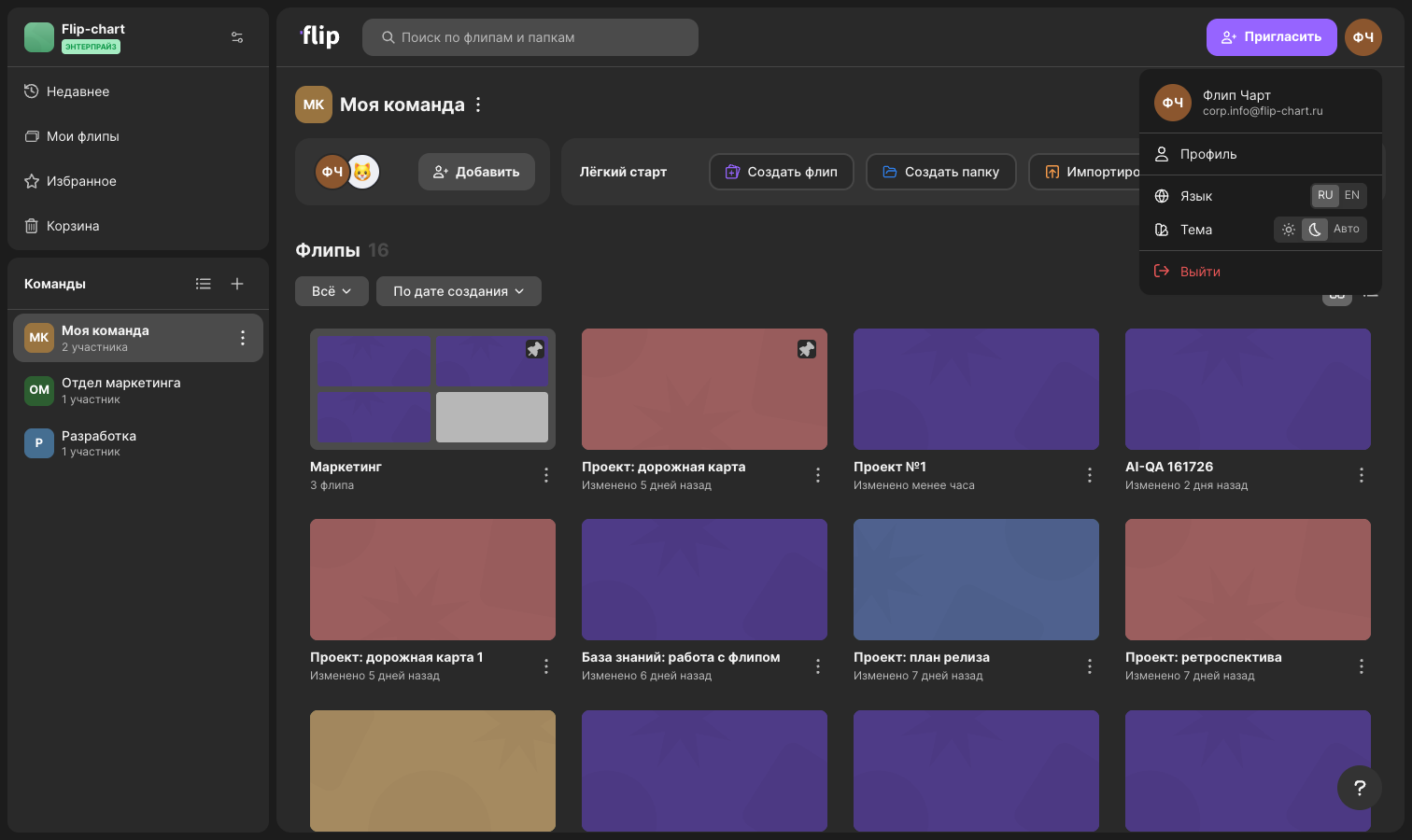Click pin icon on Маркетинг folder
This screenshot has height=840, width=1412.
tap(534, 349)
